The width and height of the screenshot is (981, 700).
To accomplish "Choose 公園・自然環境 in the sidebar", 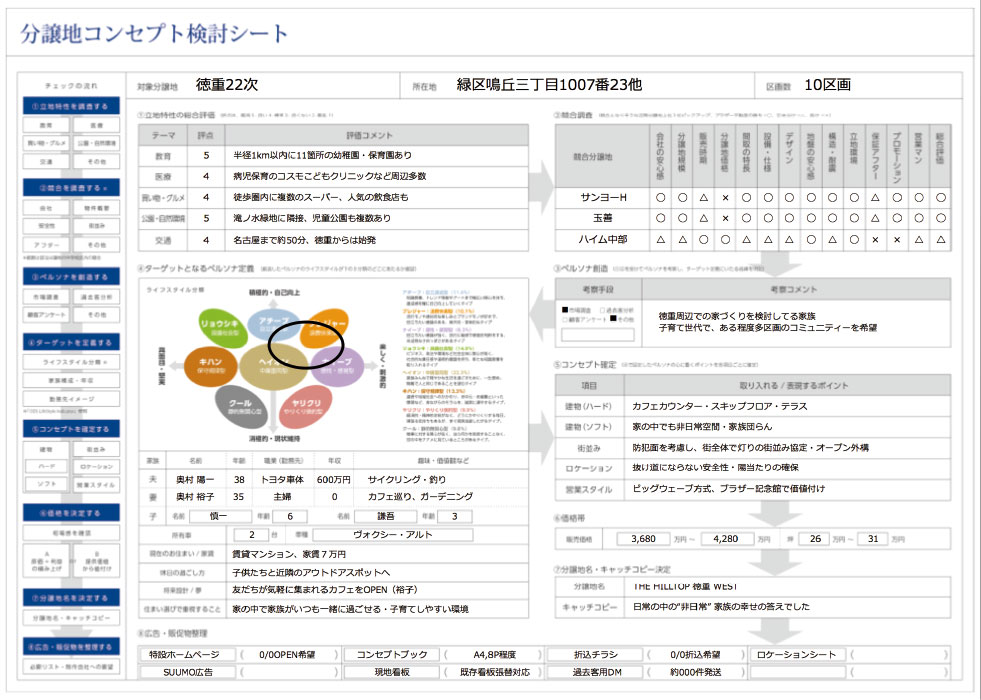I will click(96, 143).
